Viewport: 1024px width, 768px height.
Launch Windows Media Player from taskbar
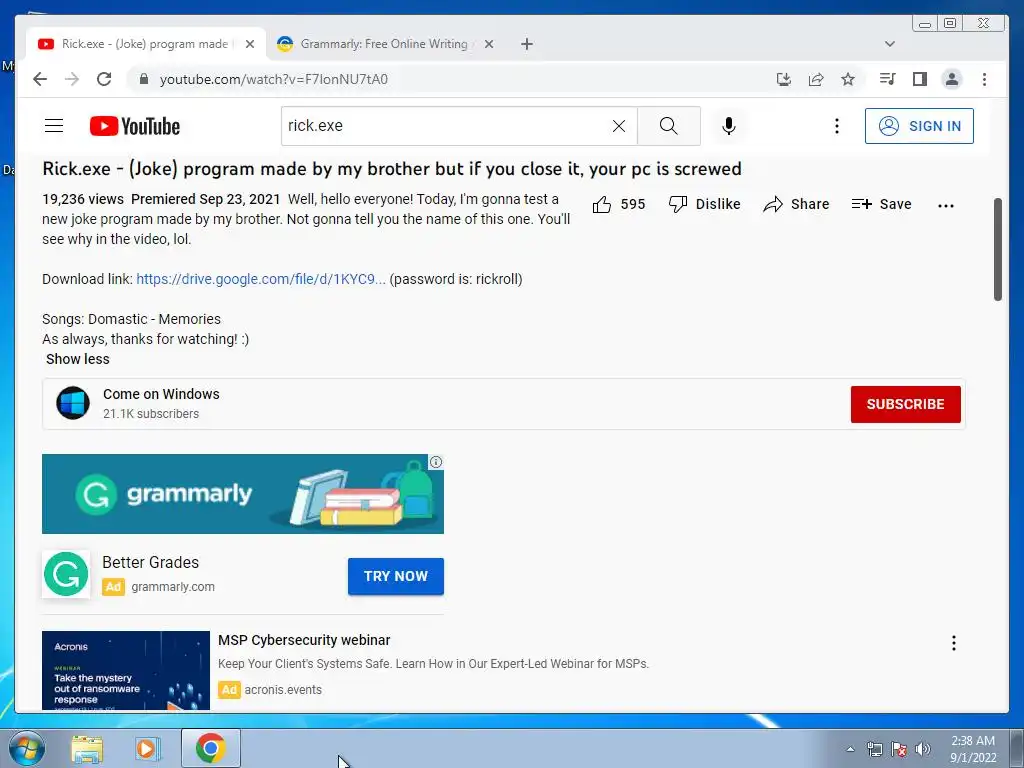(x=148, y=748)
